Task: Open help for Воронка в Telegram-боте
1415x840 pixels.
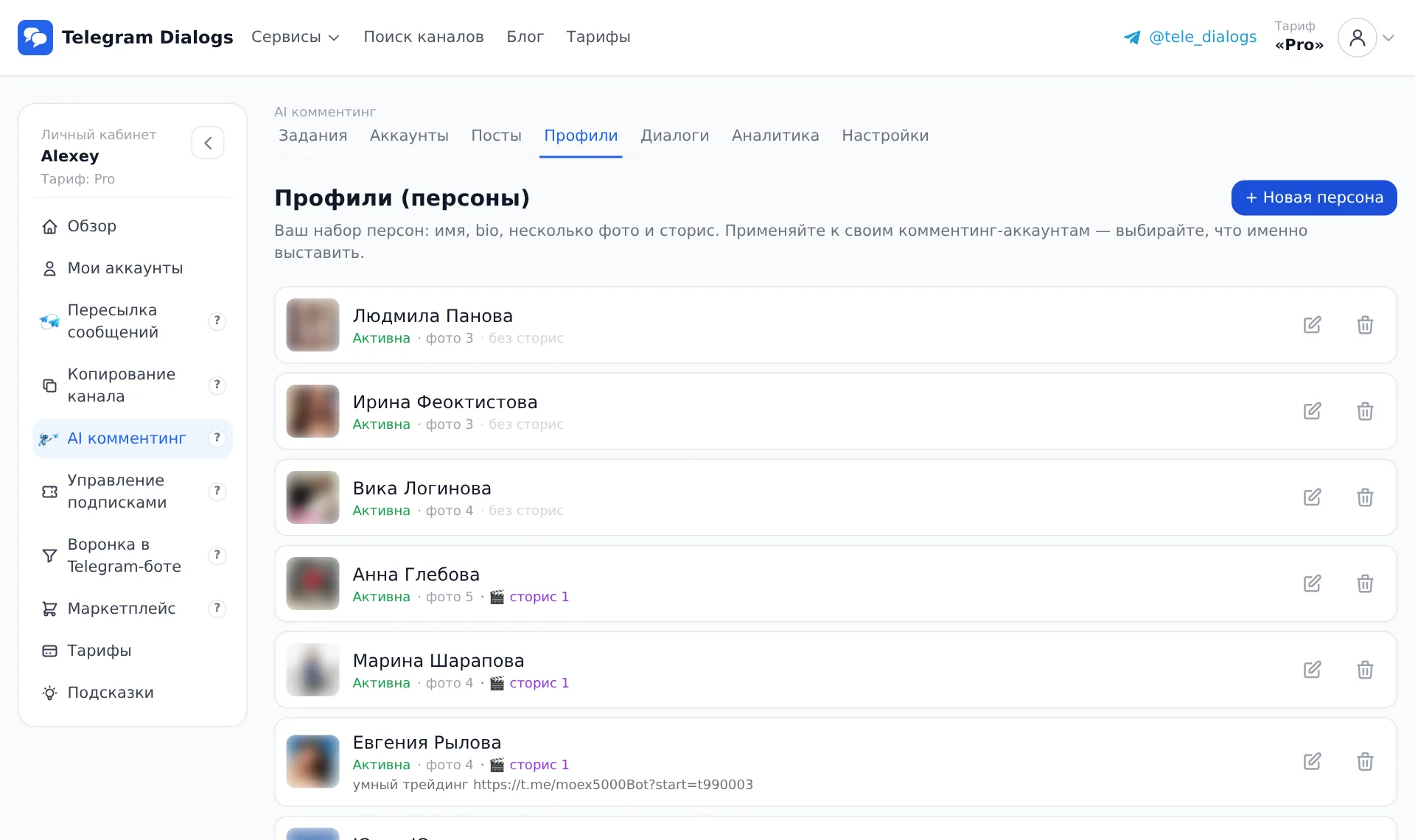Action: pyautogui.click(x=217, y=555)
